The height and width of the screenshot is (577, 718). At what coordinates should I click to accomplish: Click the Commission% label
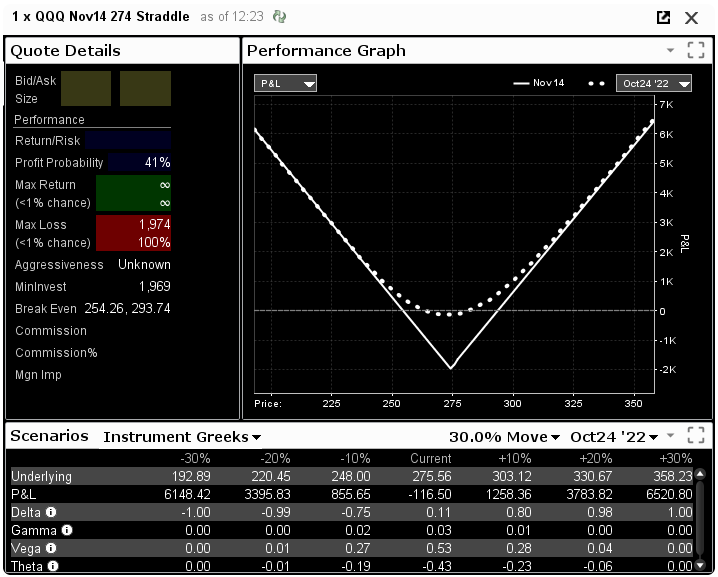tap(56, 353)
